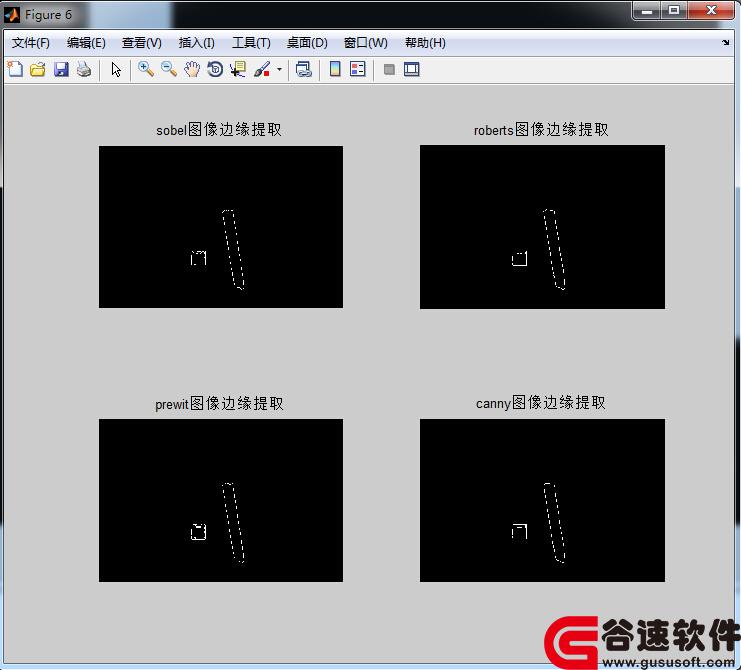Click the title 'sobel图像边缘提取'
The height and width of the screenshot is (670, 741).
(x=219, y=129)
